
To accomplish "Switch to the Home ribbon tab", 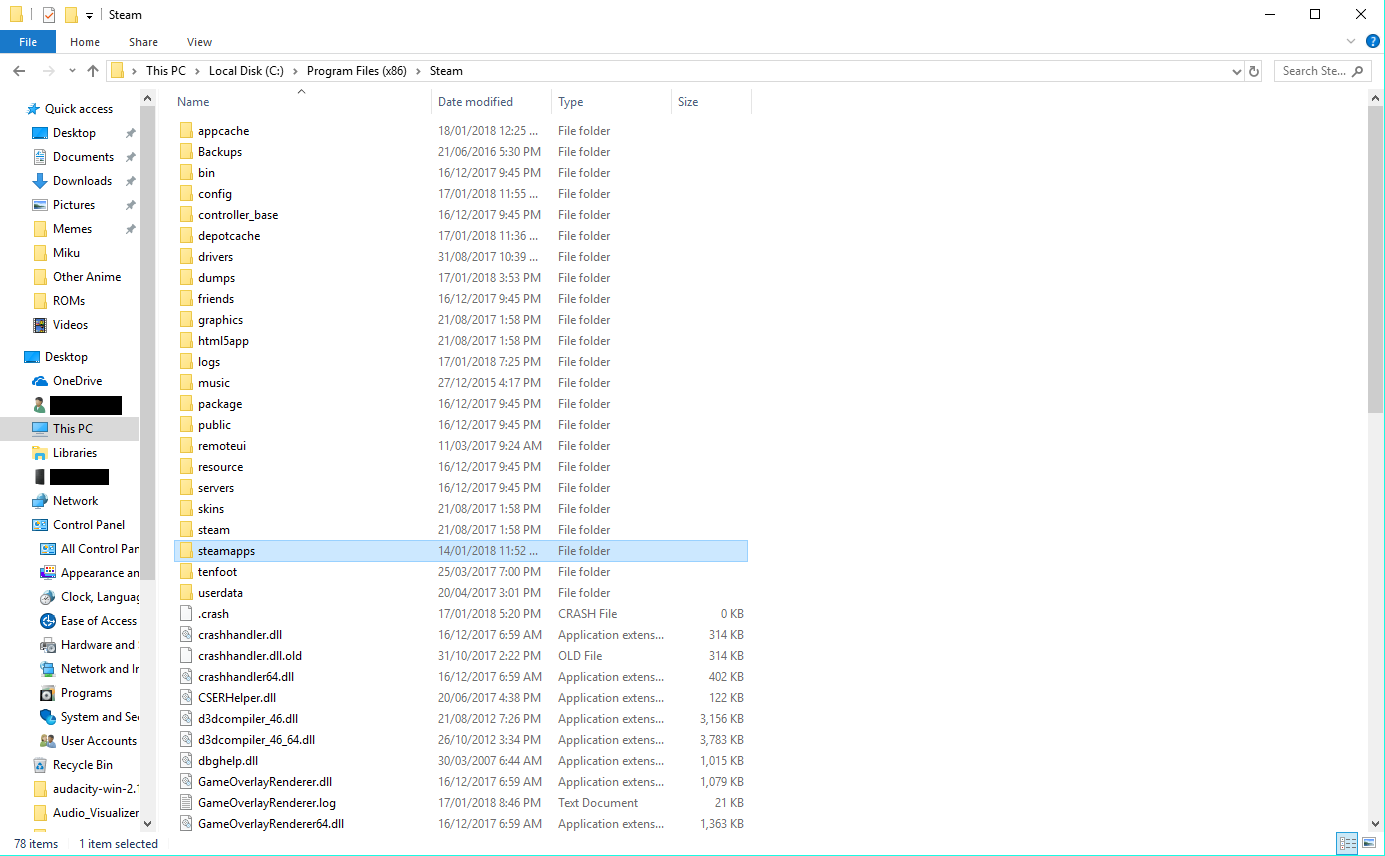I will [x=85, y=42].
